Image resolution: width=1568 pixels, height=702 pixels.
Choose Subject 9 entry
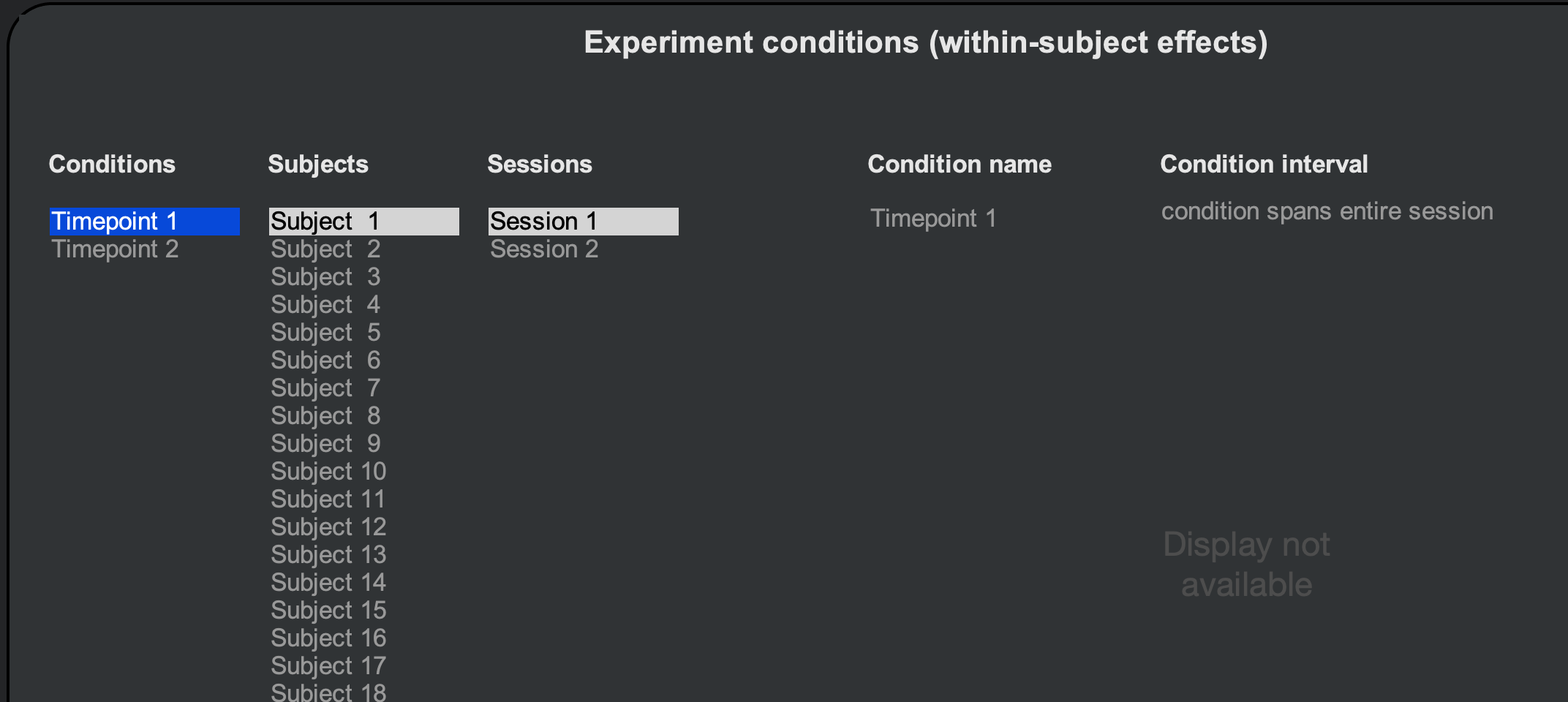(x=325, y=444)
